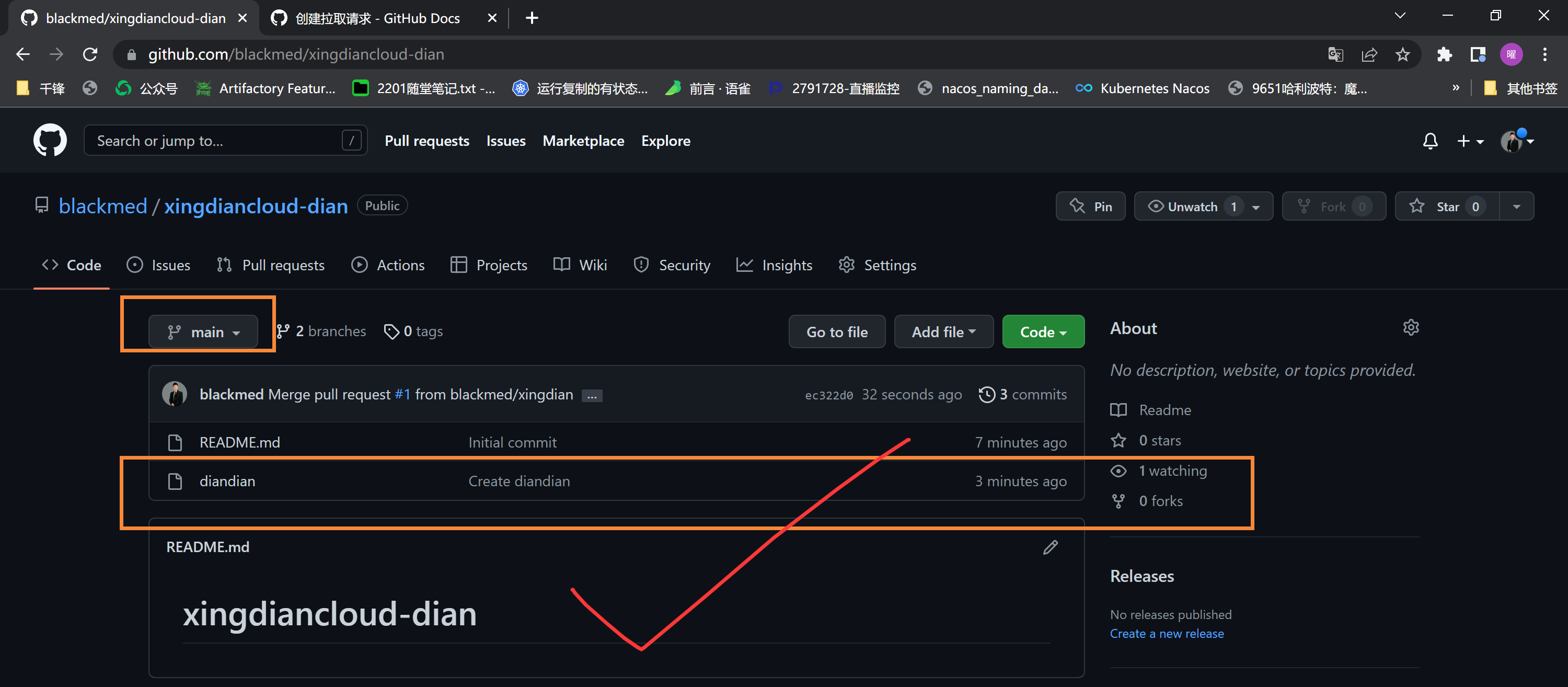Open the green Code dropdown
The height and width of the screenshot is (687, 1568).
(x=1043, y=332)
